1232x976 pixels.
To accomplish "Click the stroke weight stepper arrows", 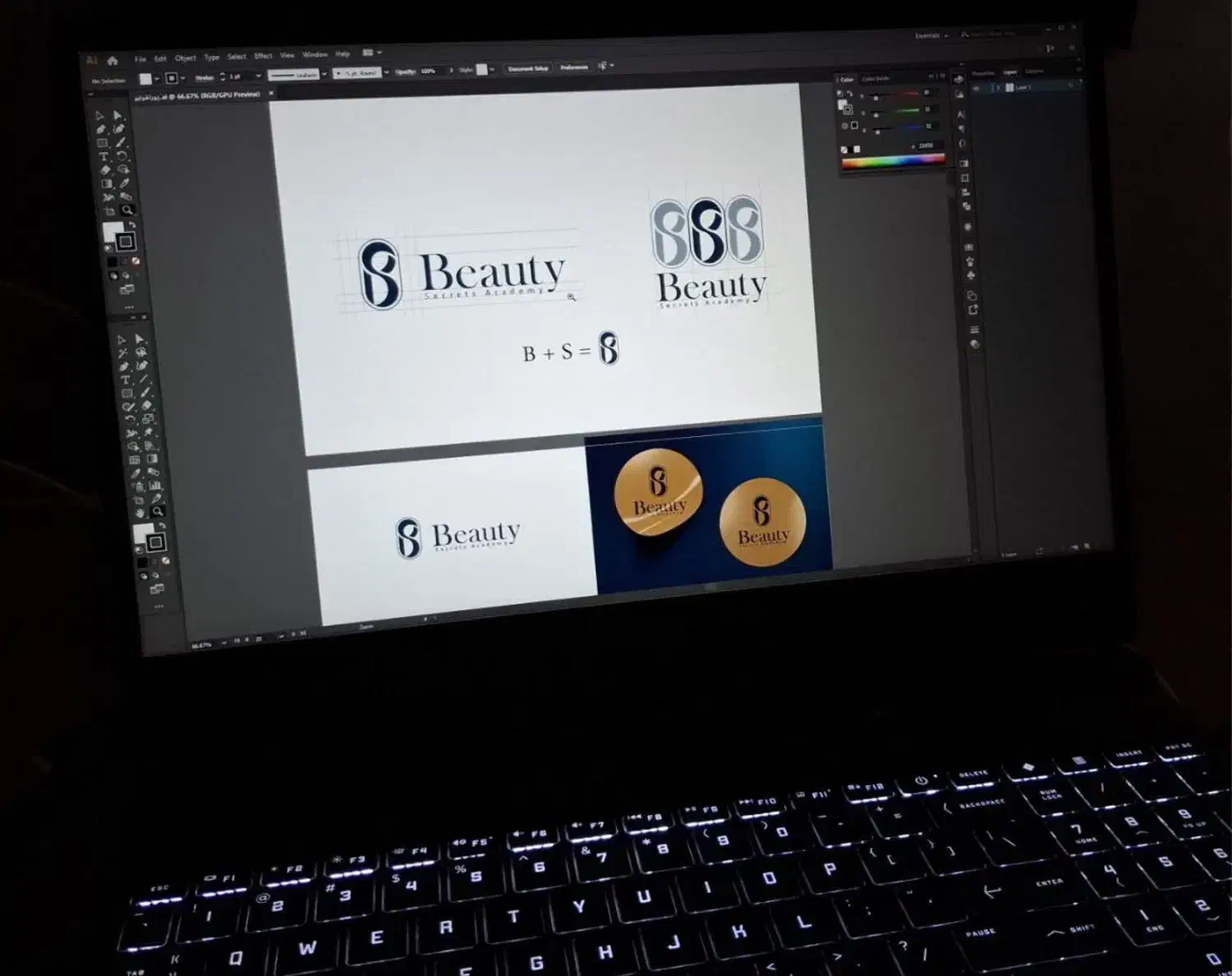I will coord(223,77).
